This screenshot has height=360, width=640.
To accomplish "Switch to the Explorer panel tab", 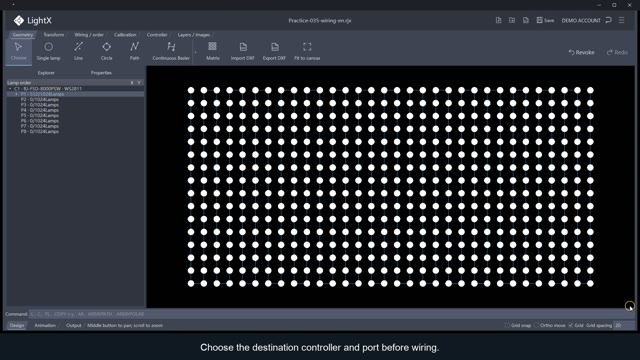I will pyautogui.click(x=46, y=73).
